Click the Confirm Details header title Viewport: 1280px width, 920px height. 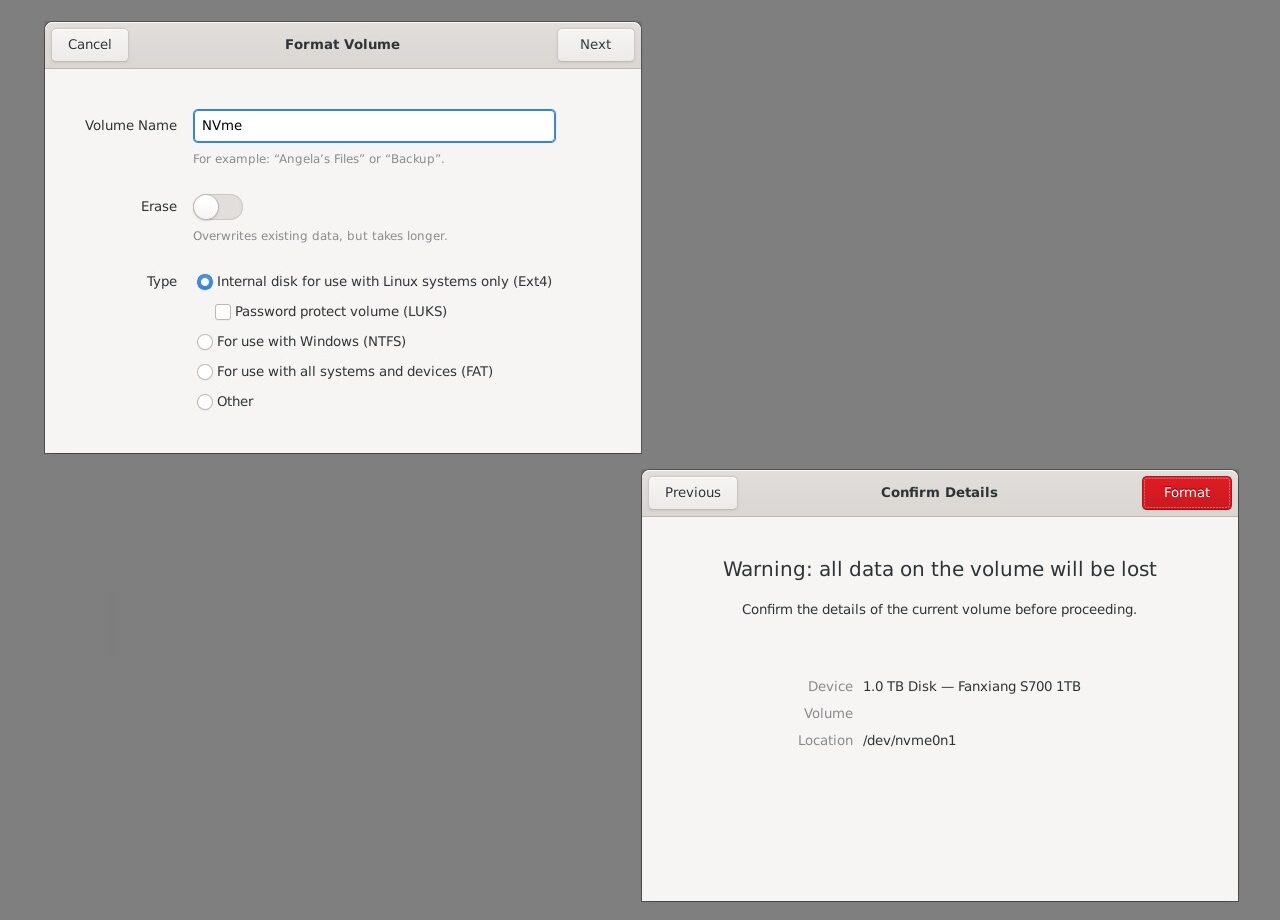pyautogui.click(x=939, y=492)
